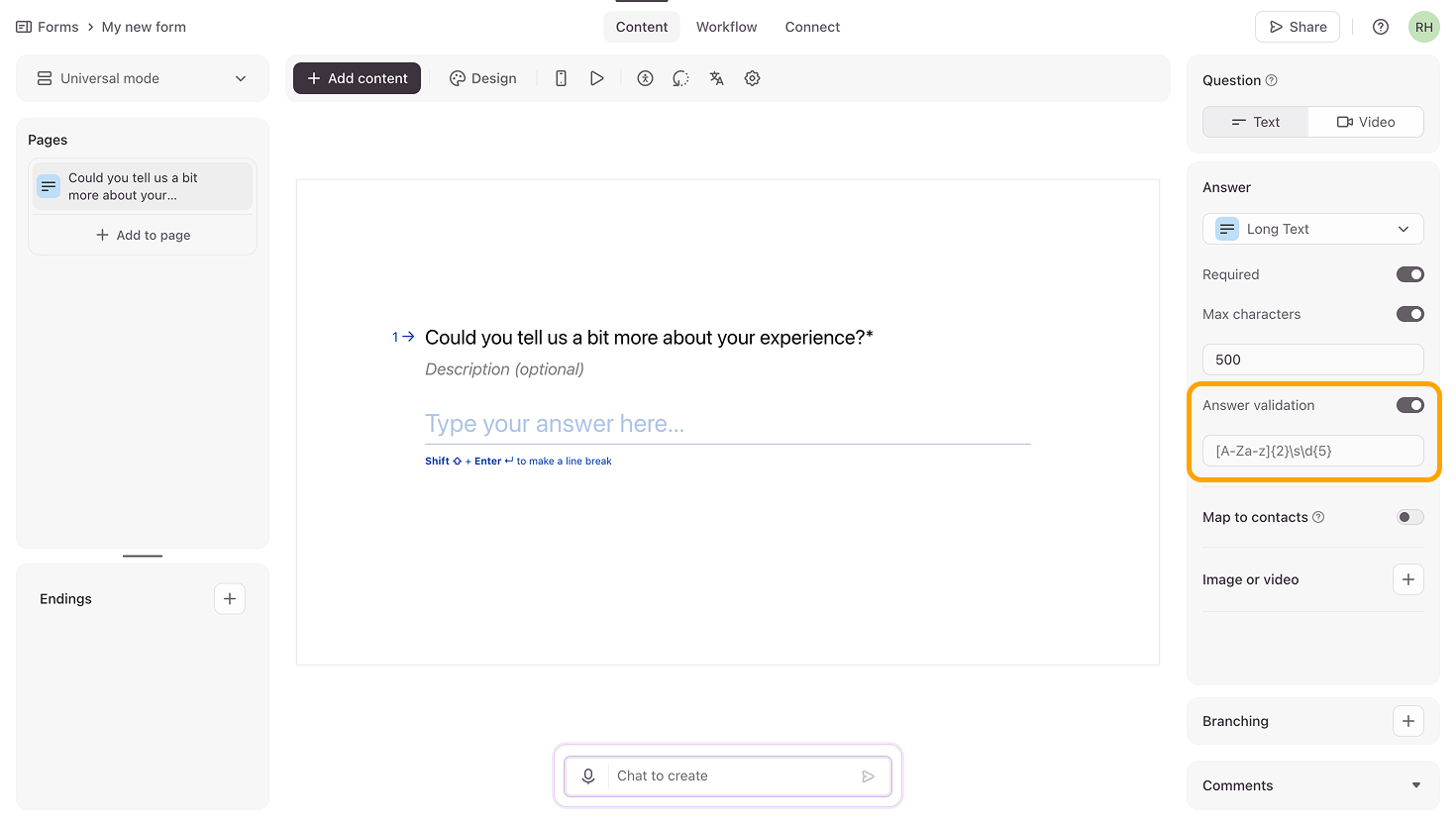1456x826 pixels.
Task: Enable the Map to contacts toggle
Action: [x=1409, y=517]
